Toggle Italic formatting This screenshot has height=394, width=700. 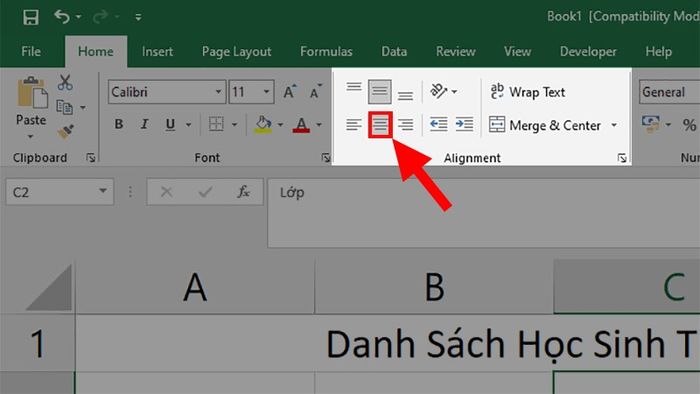[144, 124]
